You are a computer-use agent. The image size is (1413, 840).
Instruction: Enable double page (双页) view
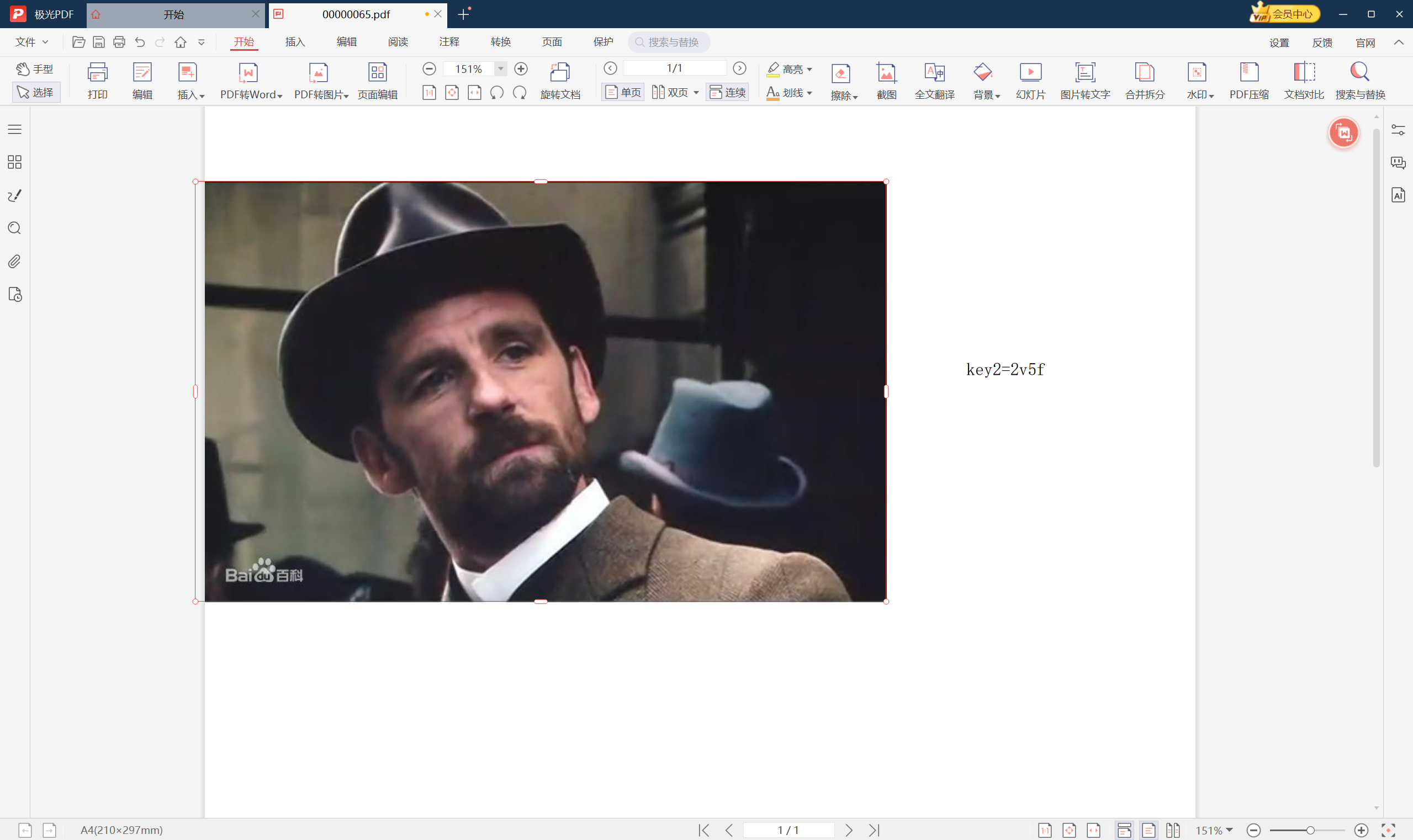pos(670,92)
